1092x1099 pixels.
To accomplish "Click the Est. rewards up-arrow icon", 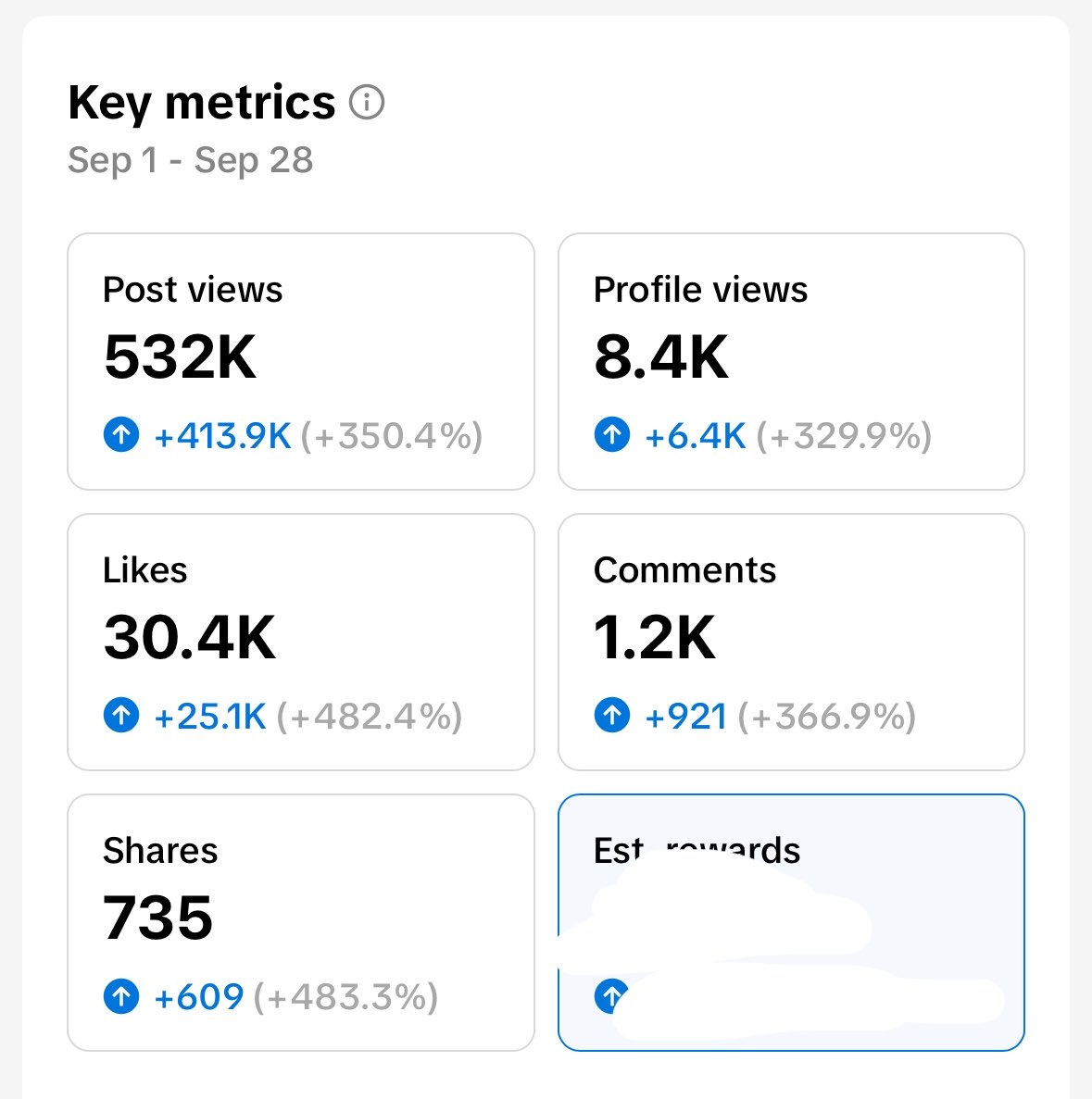I will click(x=609, y=996).
